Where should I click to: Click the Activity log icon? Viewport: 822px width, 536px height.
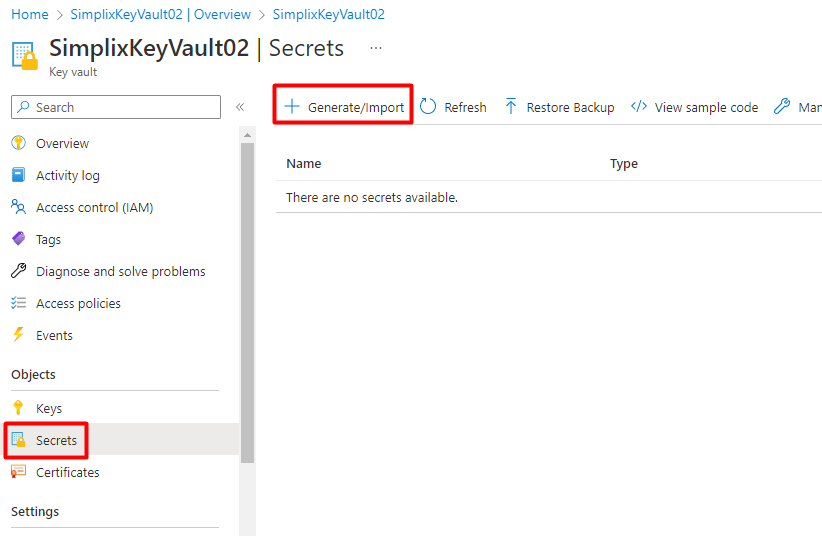(x=18, y=175)
